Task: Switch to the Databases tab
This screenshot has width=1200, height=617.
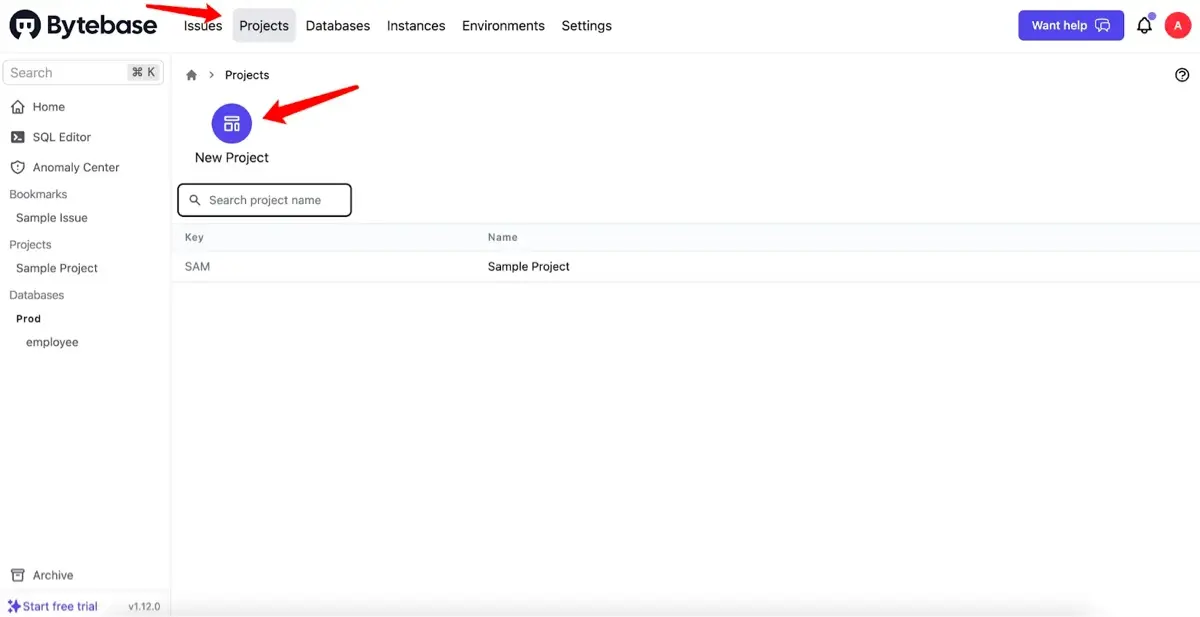Action: (338, 26)
